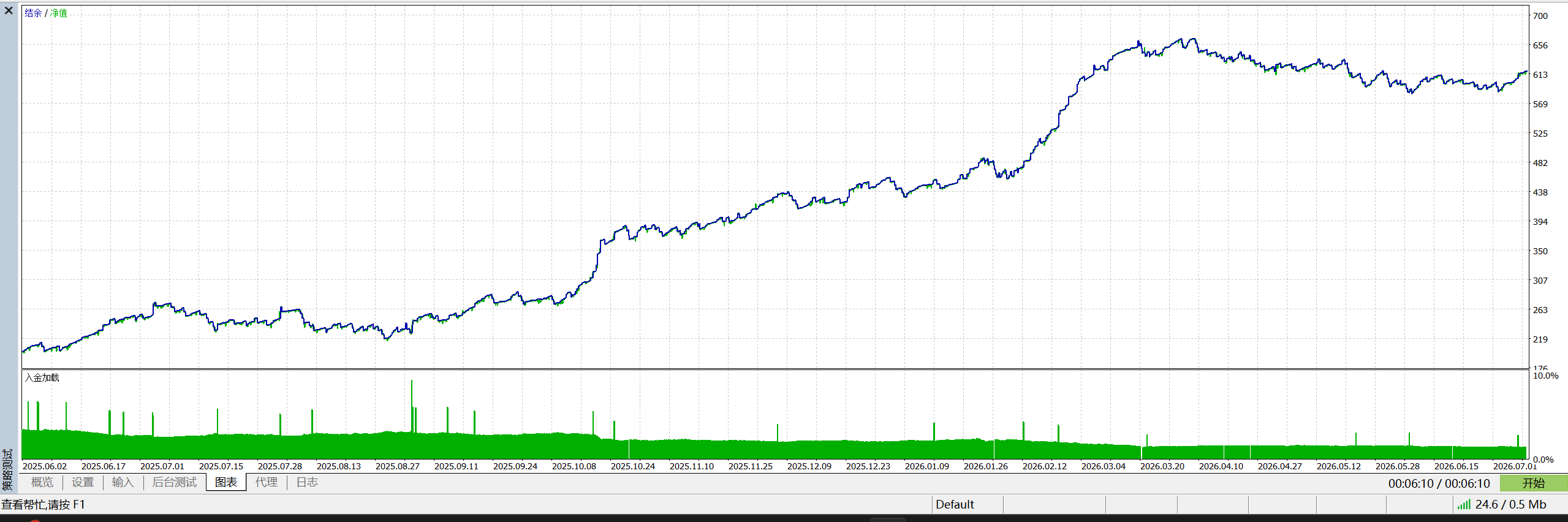Open the 概览 tab

tap(42, 482)
